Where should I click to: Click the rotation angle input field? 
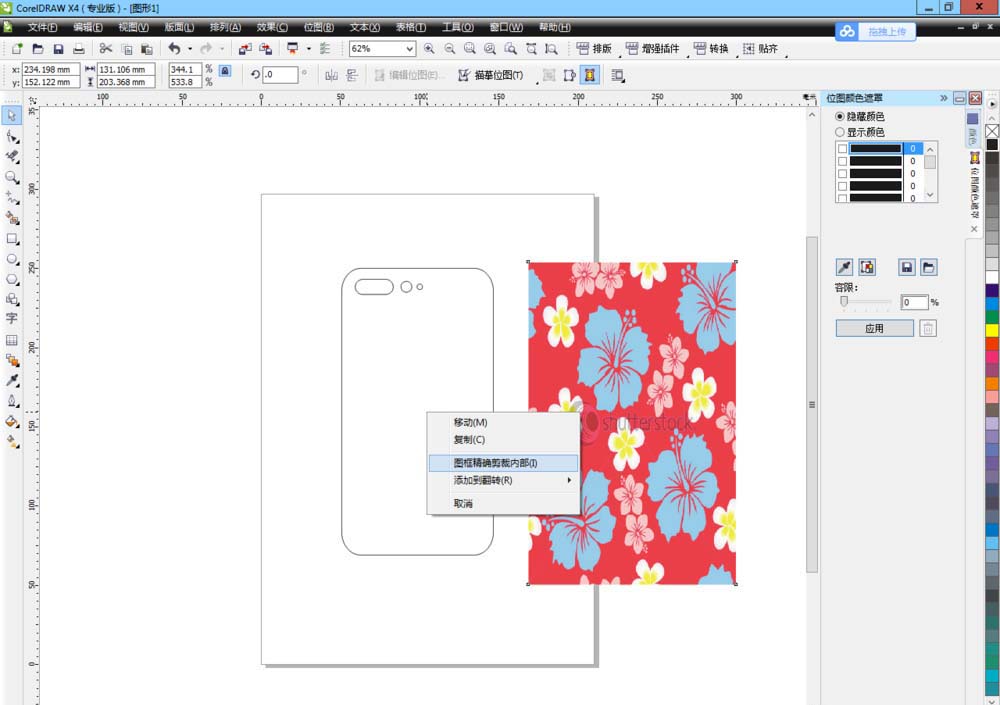pyautogui.click(x=280, y=75)
